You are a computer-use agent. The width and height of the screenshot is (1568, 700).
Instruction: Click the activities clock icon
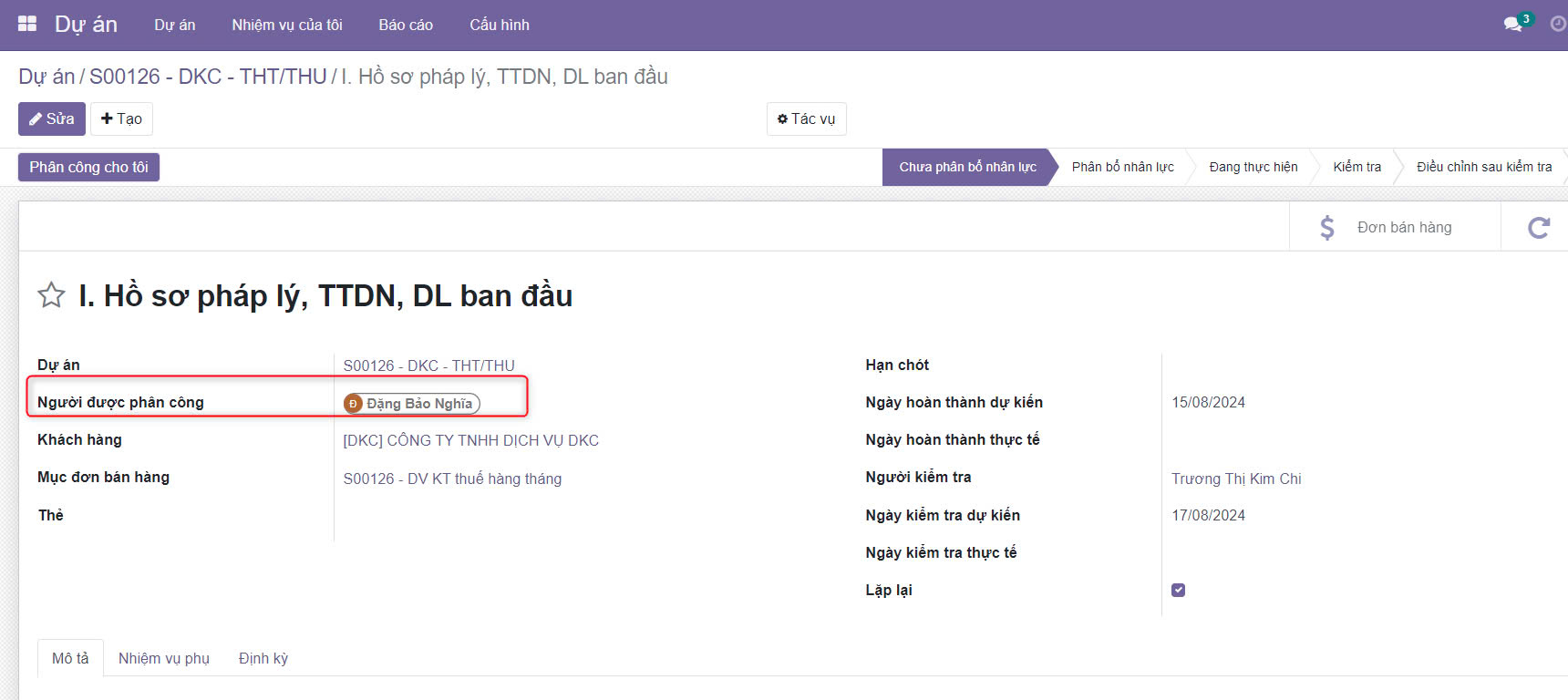point(1558,25)
